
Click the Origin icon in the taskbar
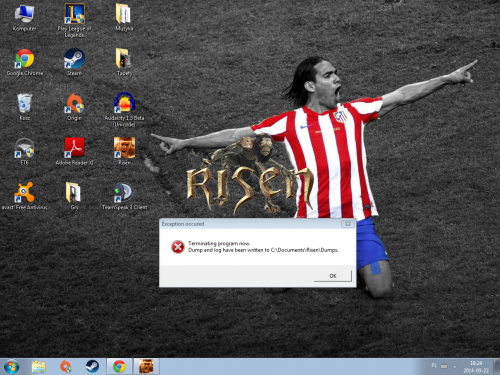[x=66, y=367]
